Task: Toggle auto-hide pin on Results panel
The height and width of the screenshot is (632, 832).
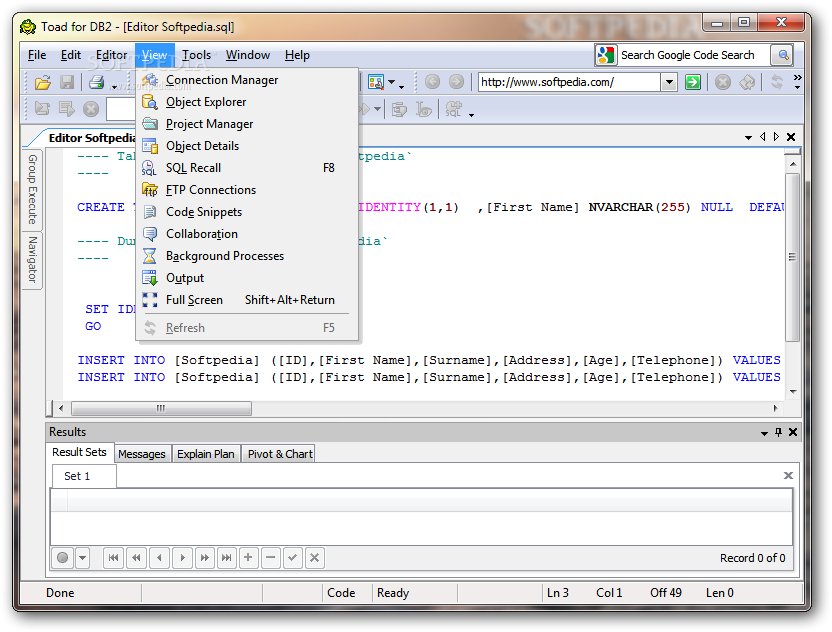Action: click(778, 432)
